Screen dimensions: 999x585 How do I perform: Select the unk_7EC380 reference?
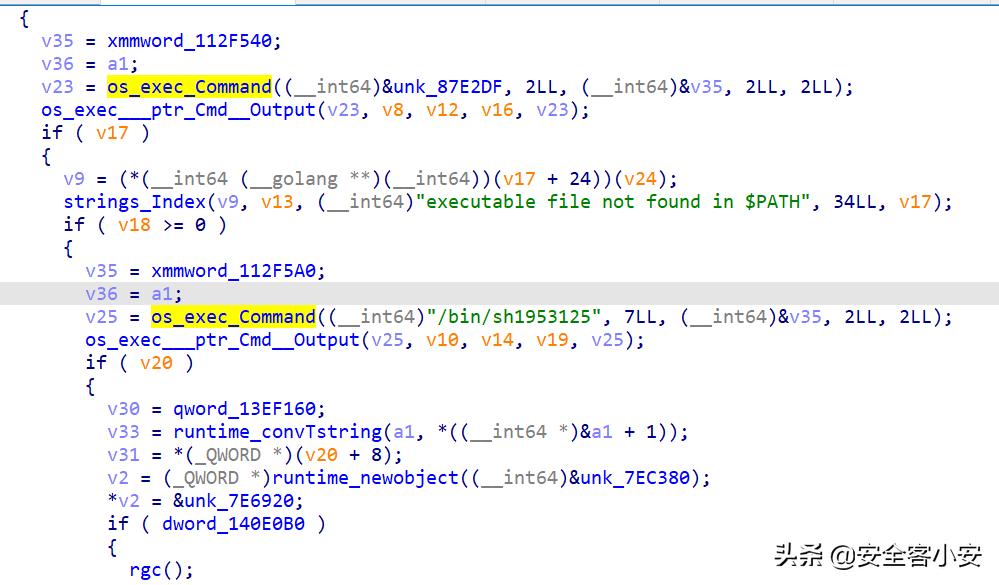[x=635, y=478]
